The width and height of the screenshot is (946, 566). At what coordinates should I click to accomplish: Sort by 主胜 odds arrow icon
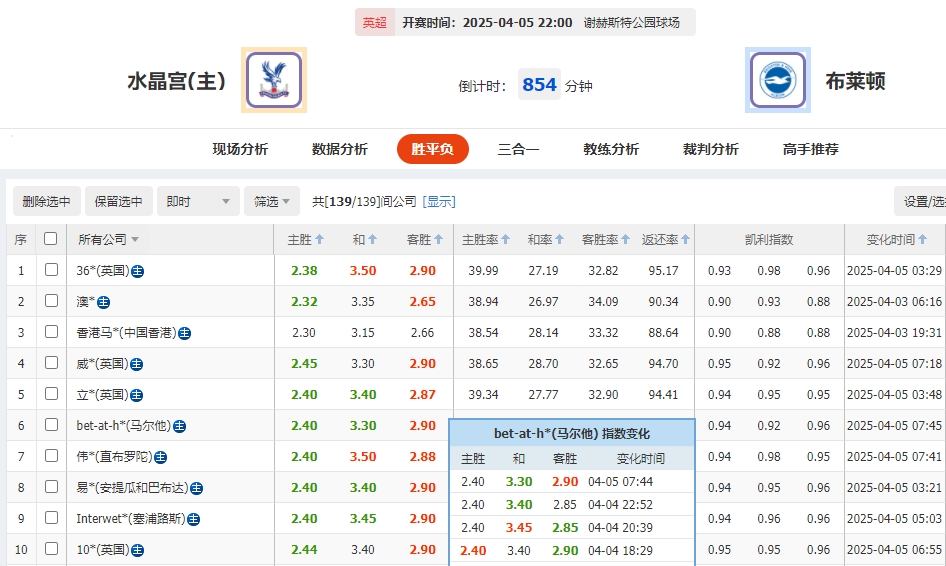320,240
